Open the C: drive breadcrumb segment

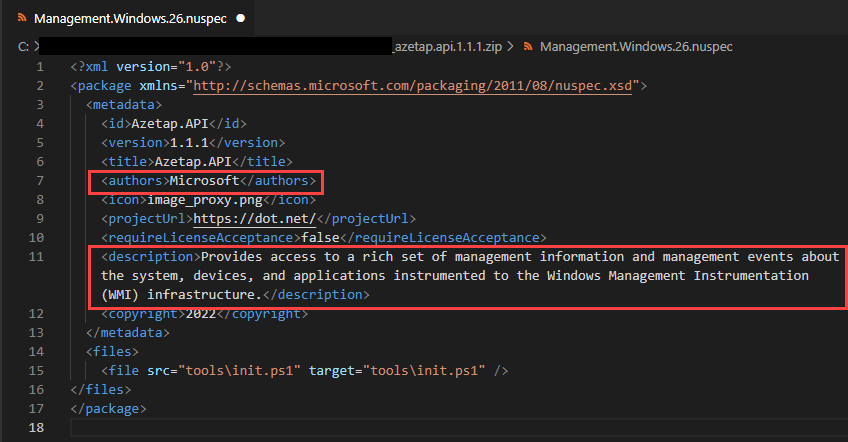(23, 47)
